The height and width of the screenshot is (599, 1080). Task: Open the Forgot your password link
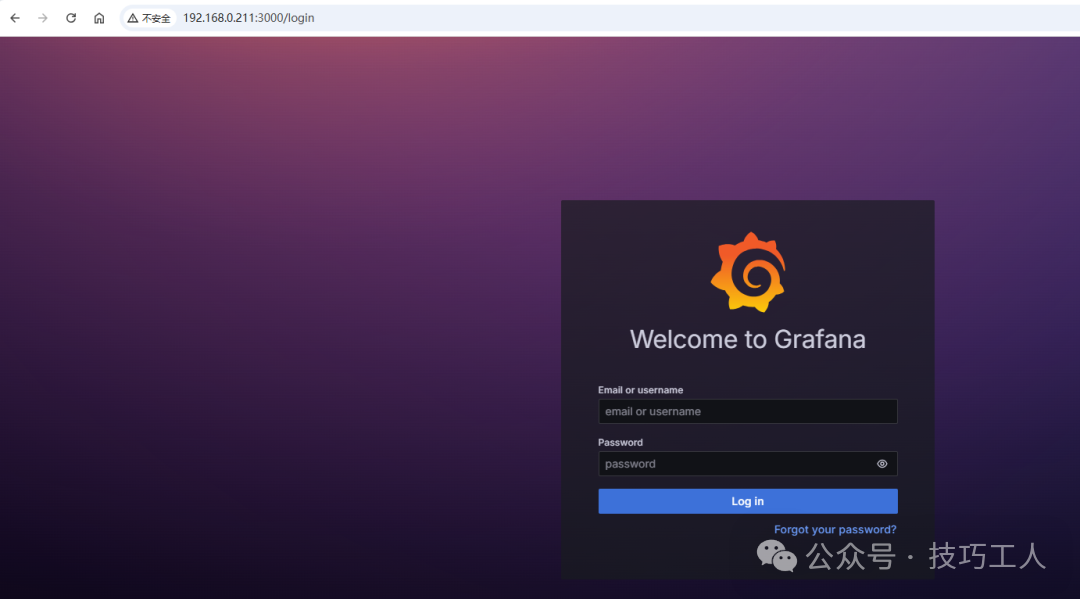[x=835, y=529]
